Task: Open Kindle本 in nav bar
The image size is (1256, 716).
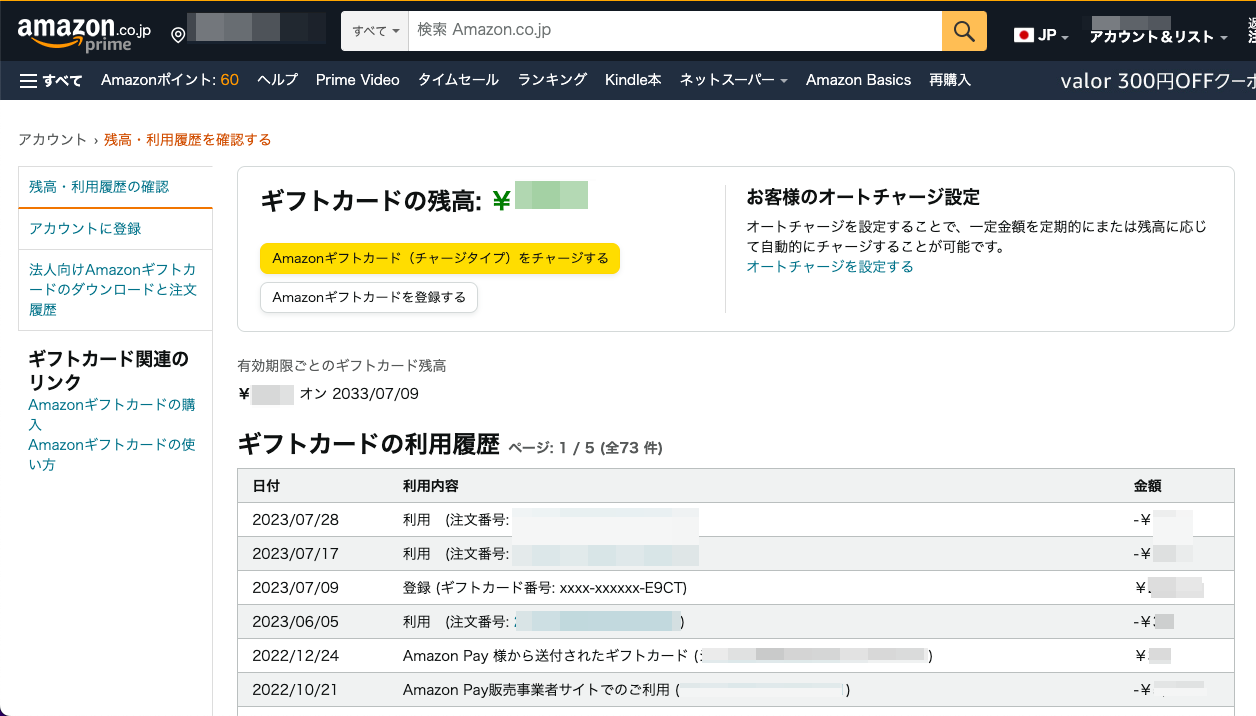Action: [x=633, y=80]
